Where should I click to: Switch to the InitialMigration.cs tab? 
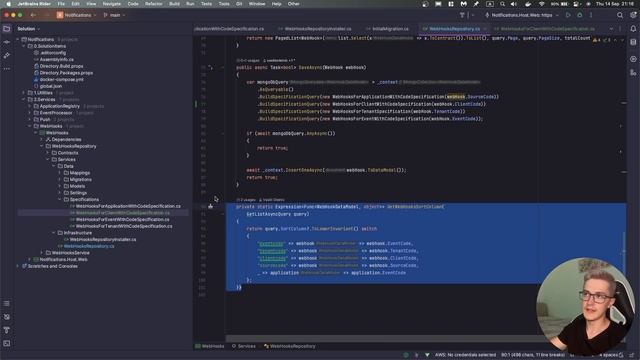[388, 29]
